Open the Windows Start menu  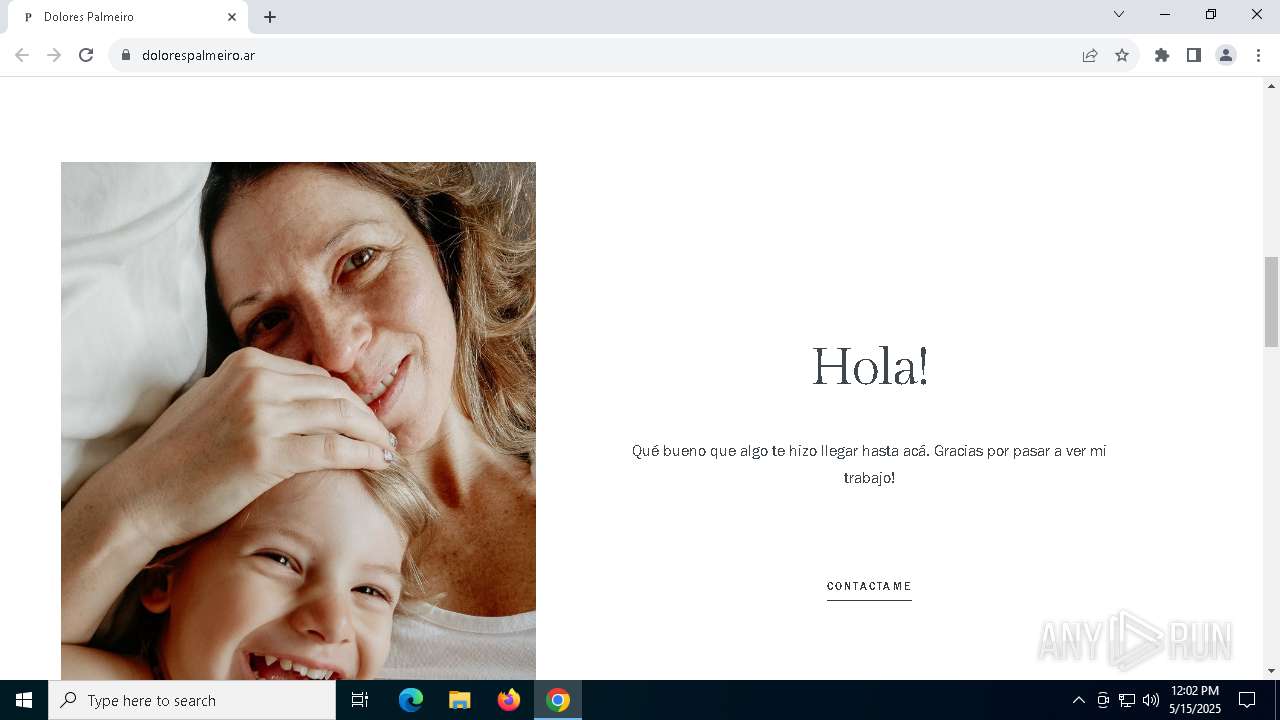[24, 700]
